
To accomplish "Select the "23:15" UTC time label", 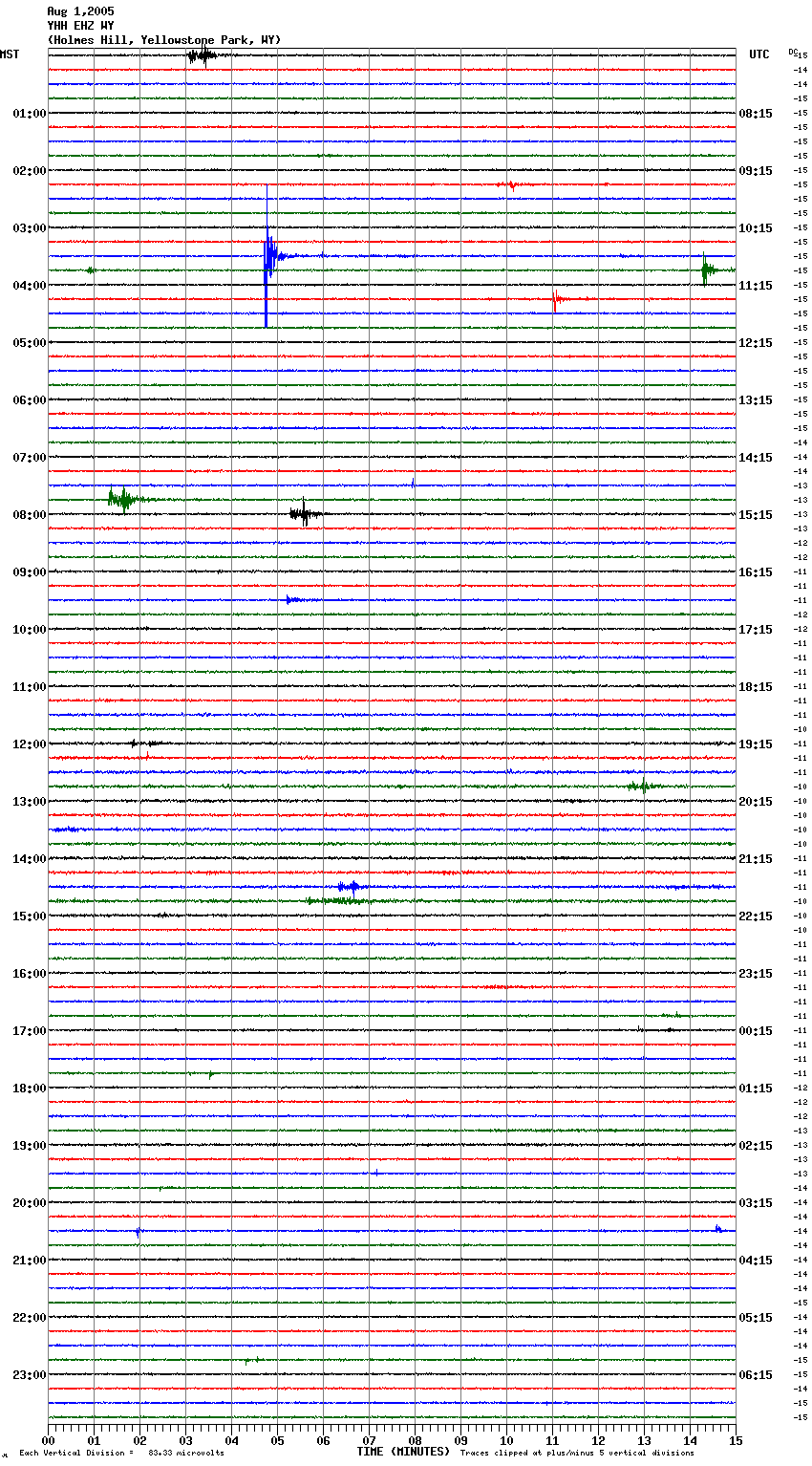I will (756, 974).
